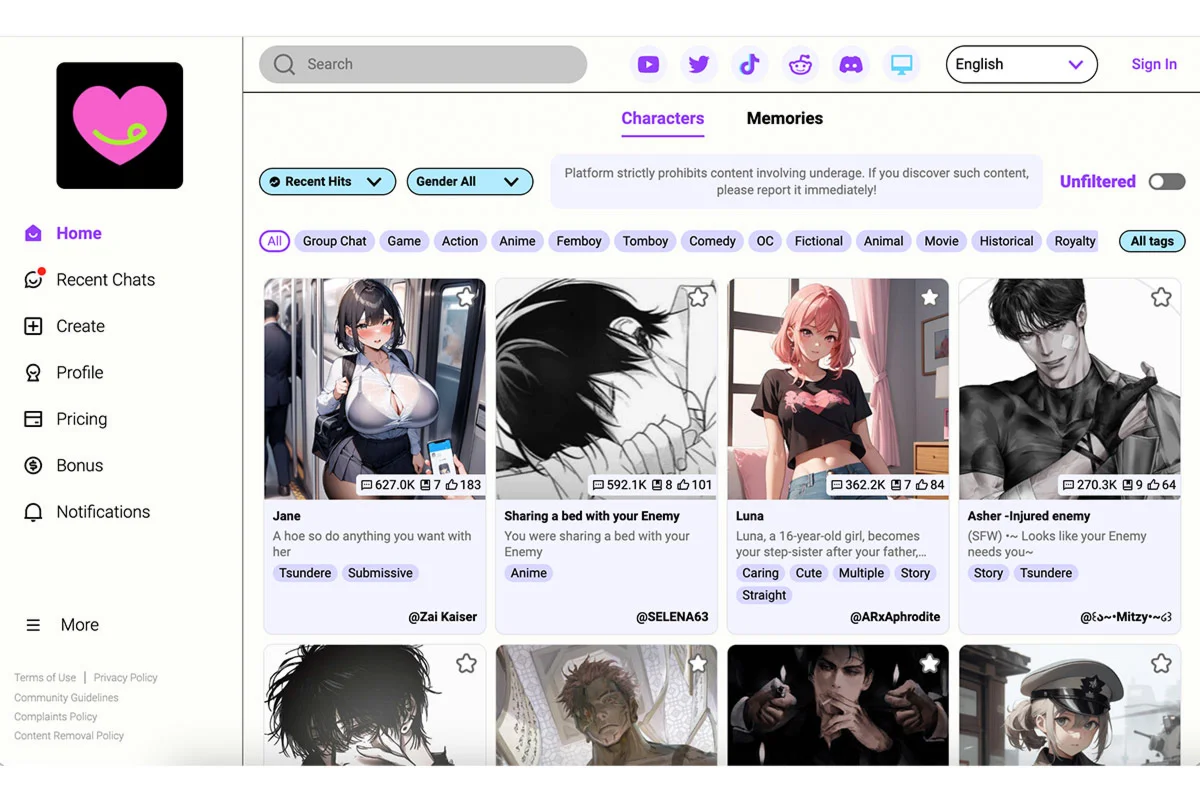Click the Sign In link
This screenshot has width=1200, height=800.
pyautogui.click(x=1154, y=64)
